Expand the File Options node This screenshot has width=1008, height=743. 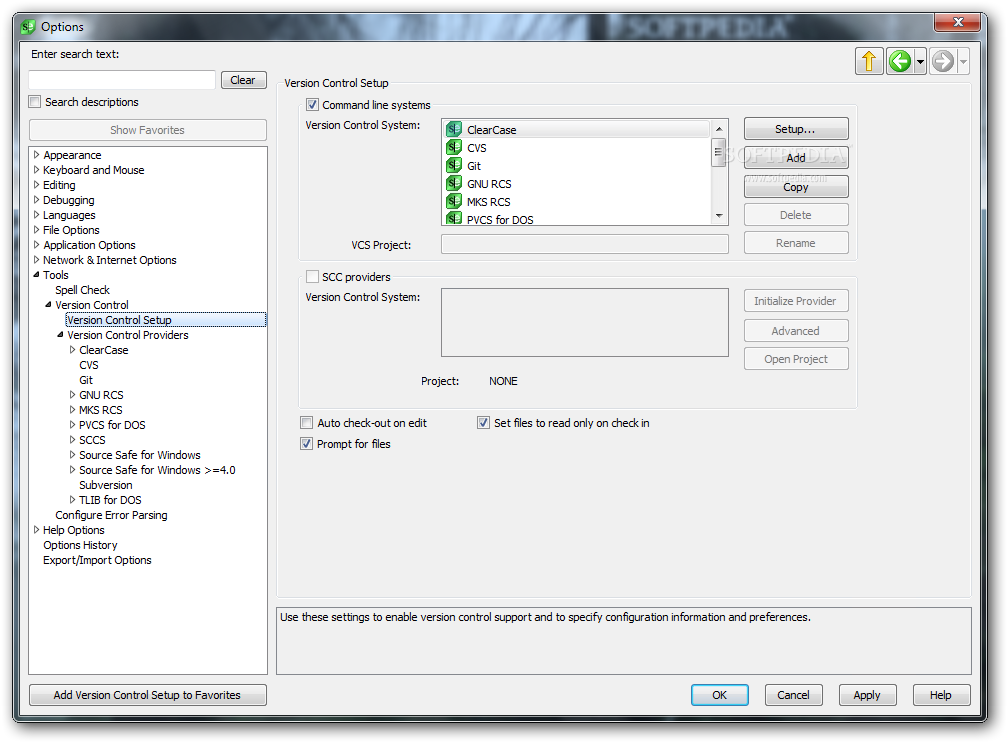point(37,229)
